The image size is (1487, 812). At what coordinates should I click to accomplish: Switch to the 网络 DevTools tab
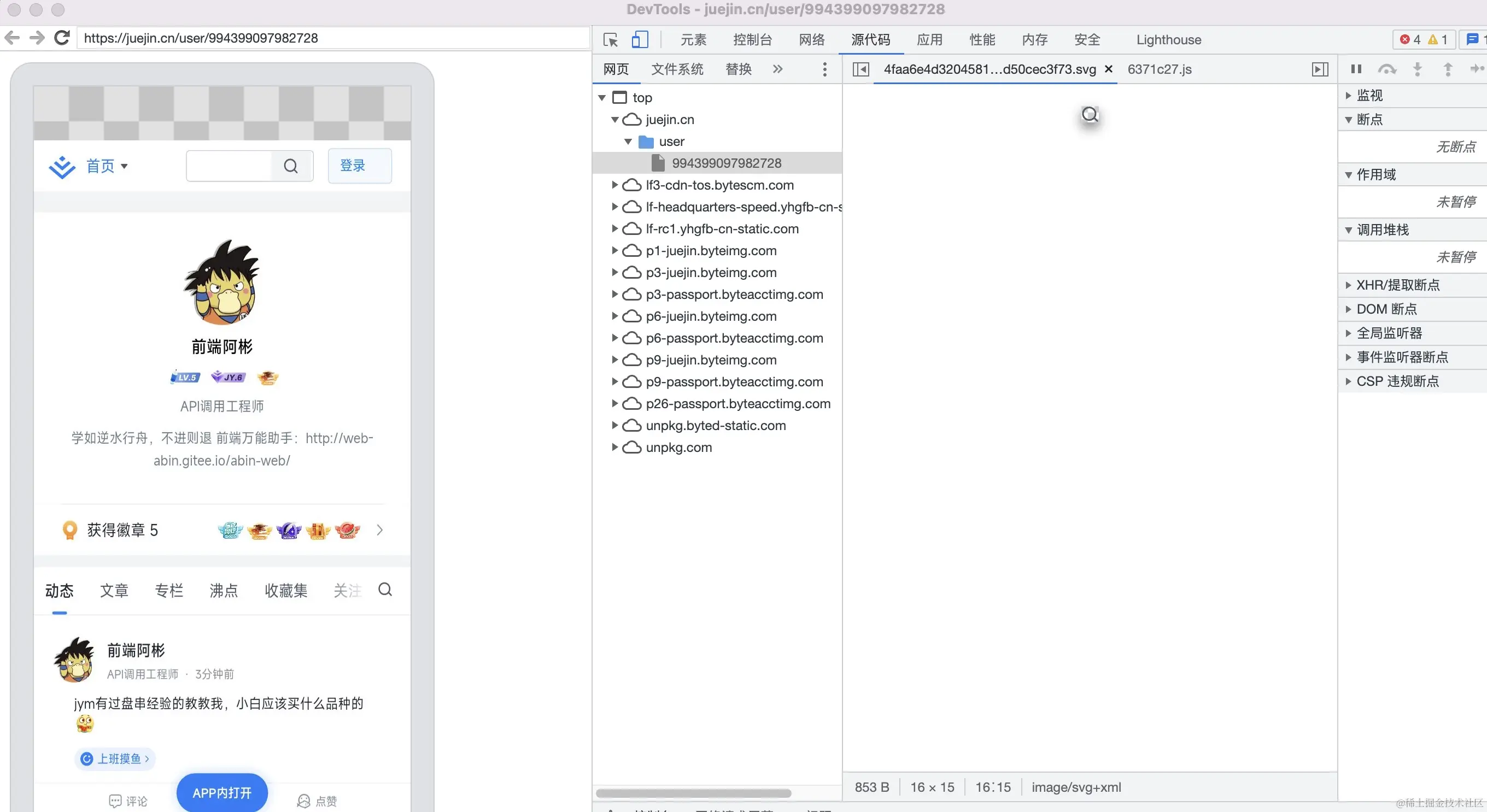(x=811, y=40)
